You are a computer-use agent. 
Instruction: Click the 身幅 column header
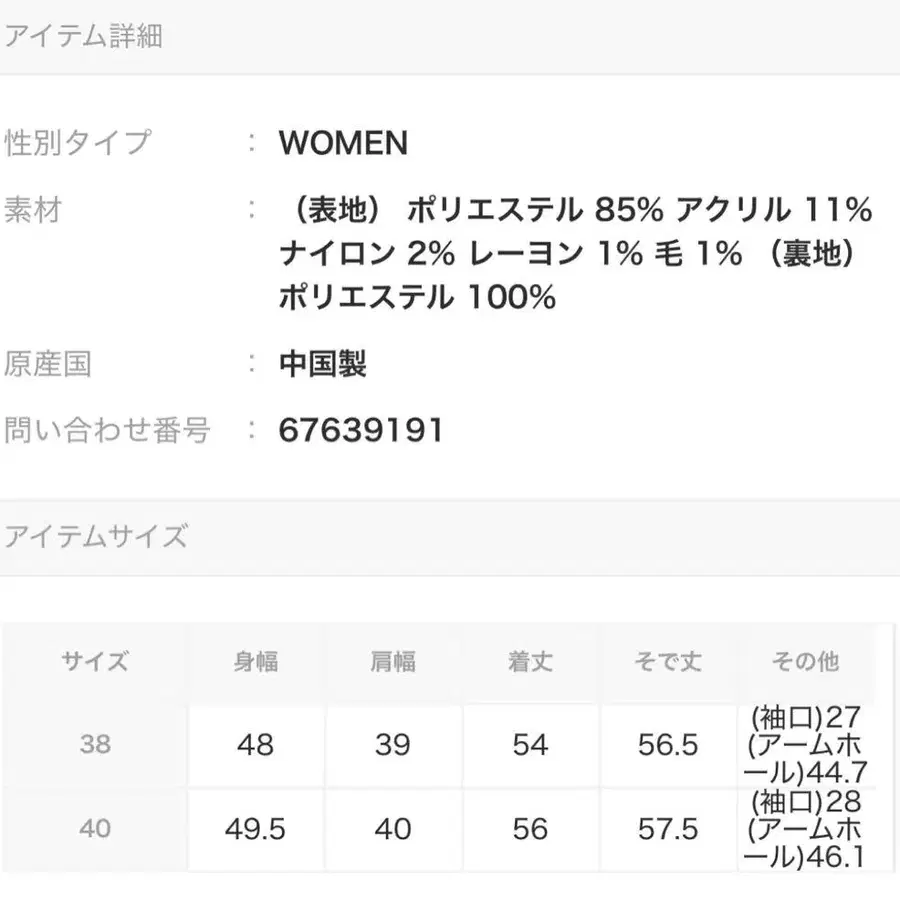[x=256, y=661]
